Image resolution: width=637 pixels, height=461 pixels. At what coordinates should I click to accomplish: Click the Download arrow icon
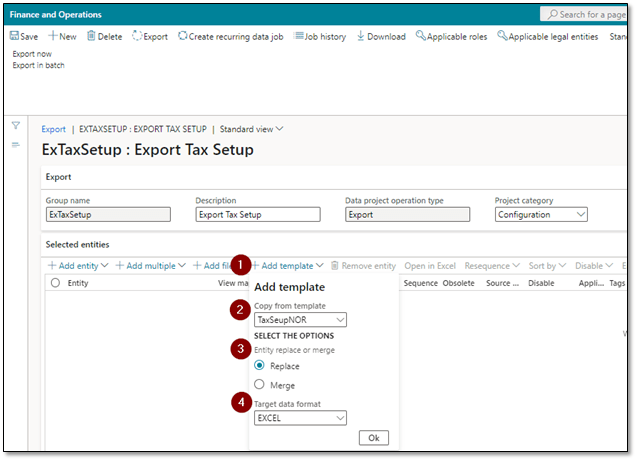[361, 36]
